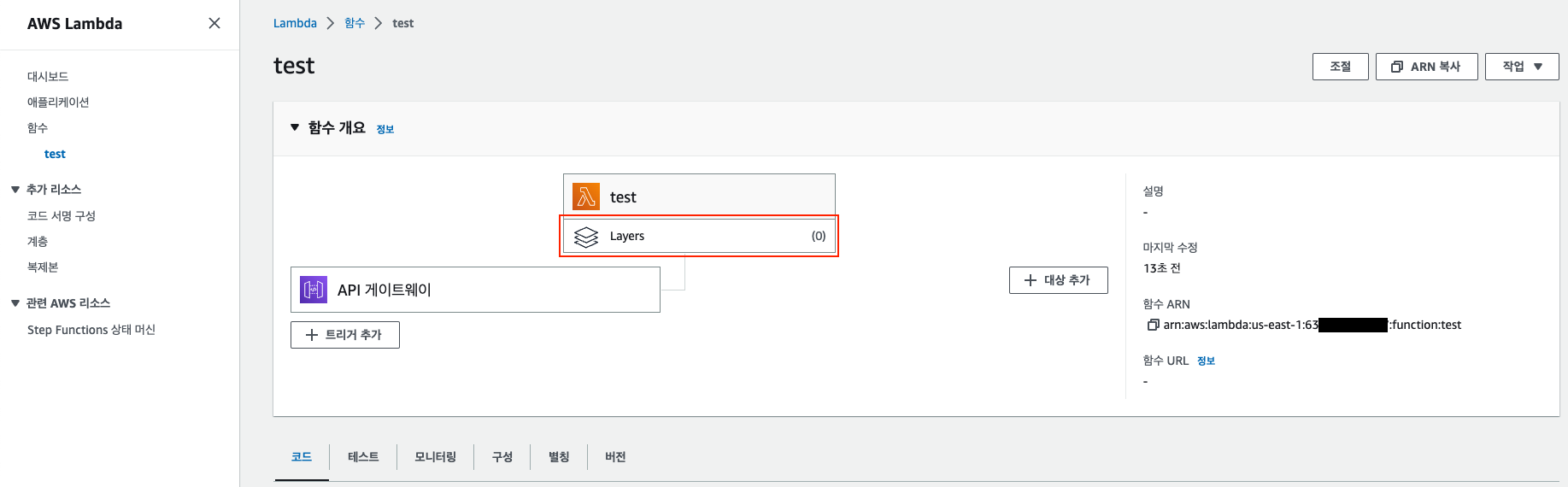This screenshot has height=487, width=1568.
Task: Open the 별칭 tab
Action: coord(559,457)
